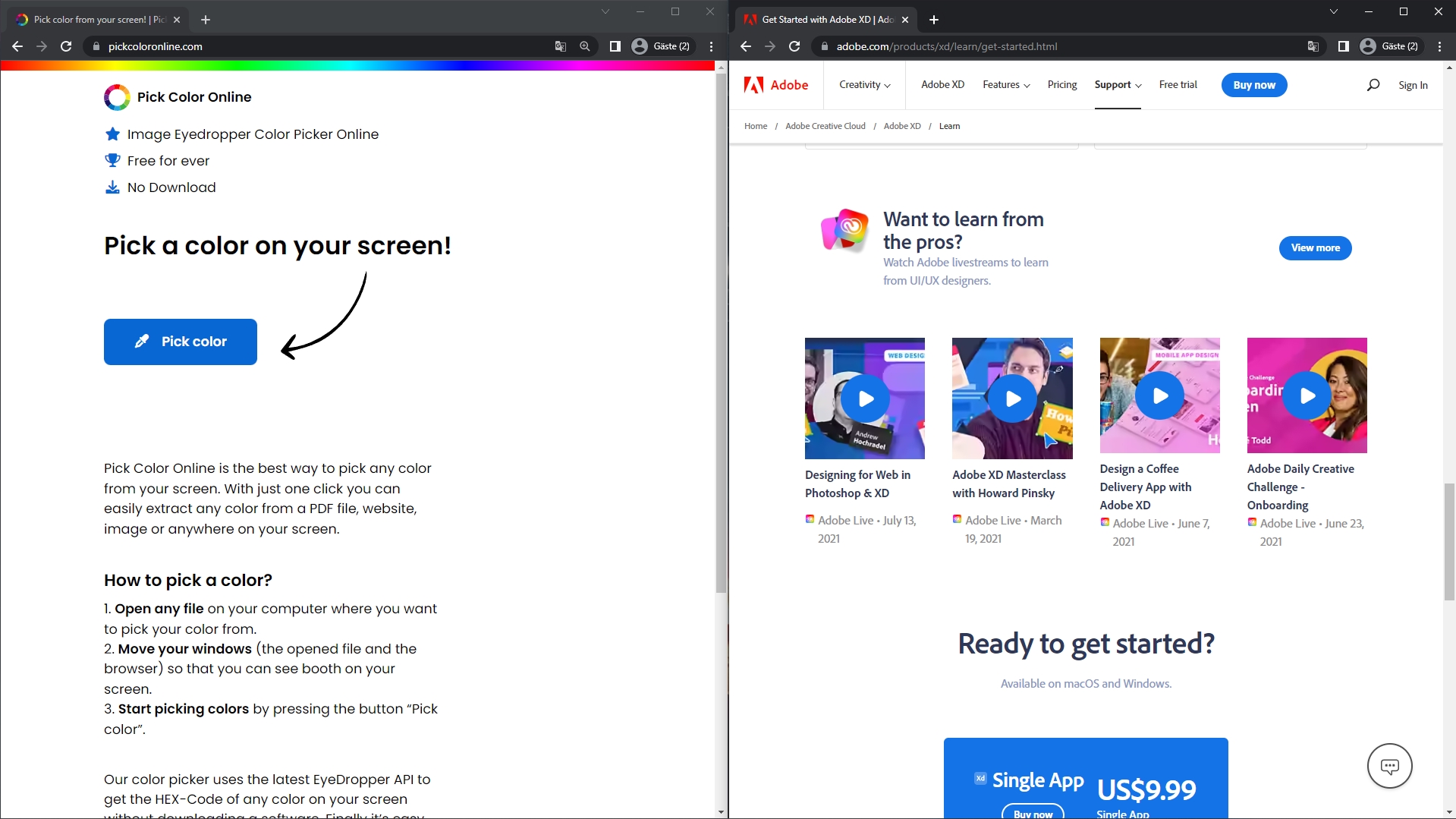This screenshot has width=1456, height=819.
Task: Open the Adobe Daily Creative Challenge title
Action: (x=1300, y=487)
